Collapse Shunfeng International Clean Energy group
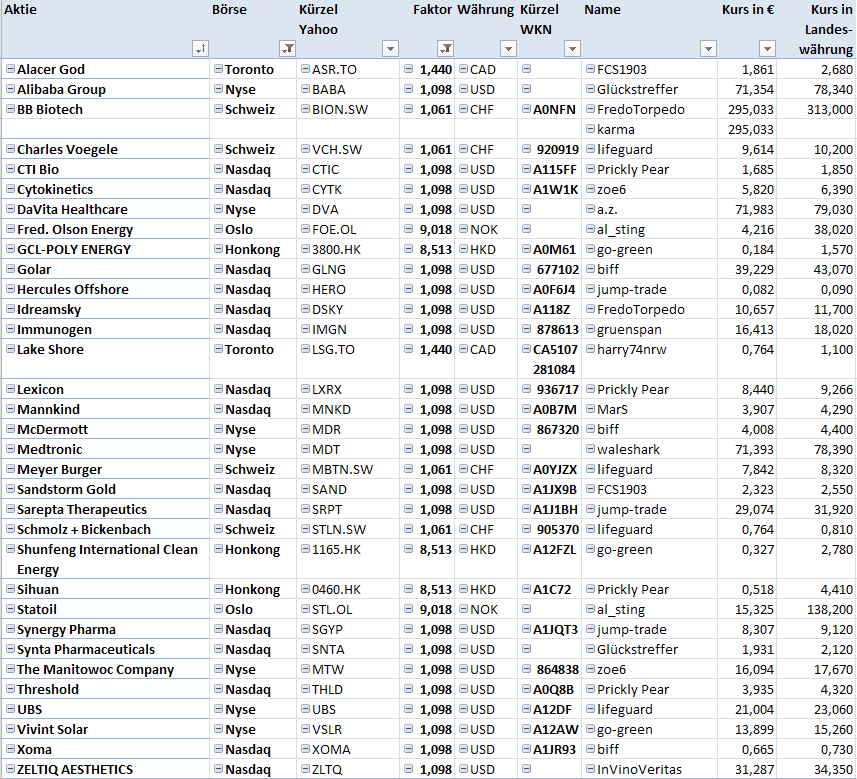Screen dimensions: 857x779 pyautogui.click(x=10, y=549)
